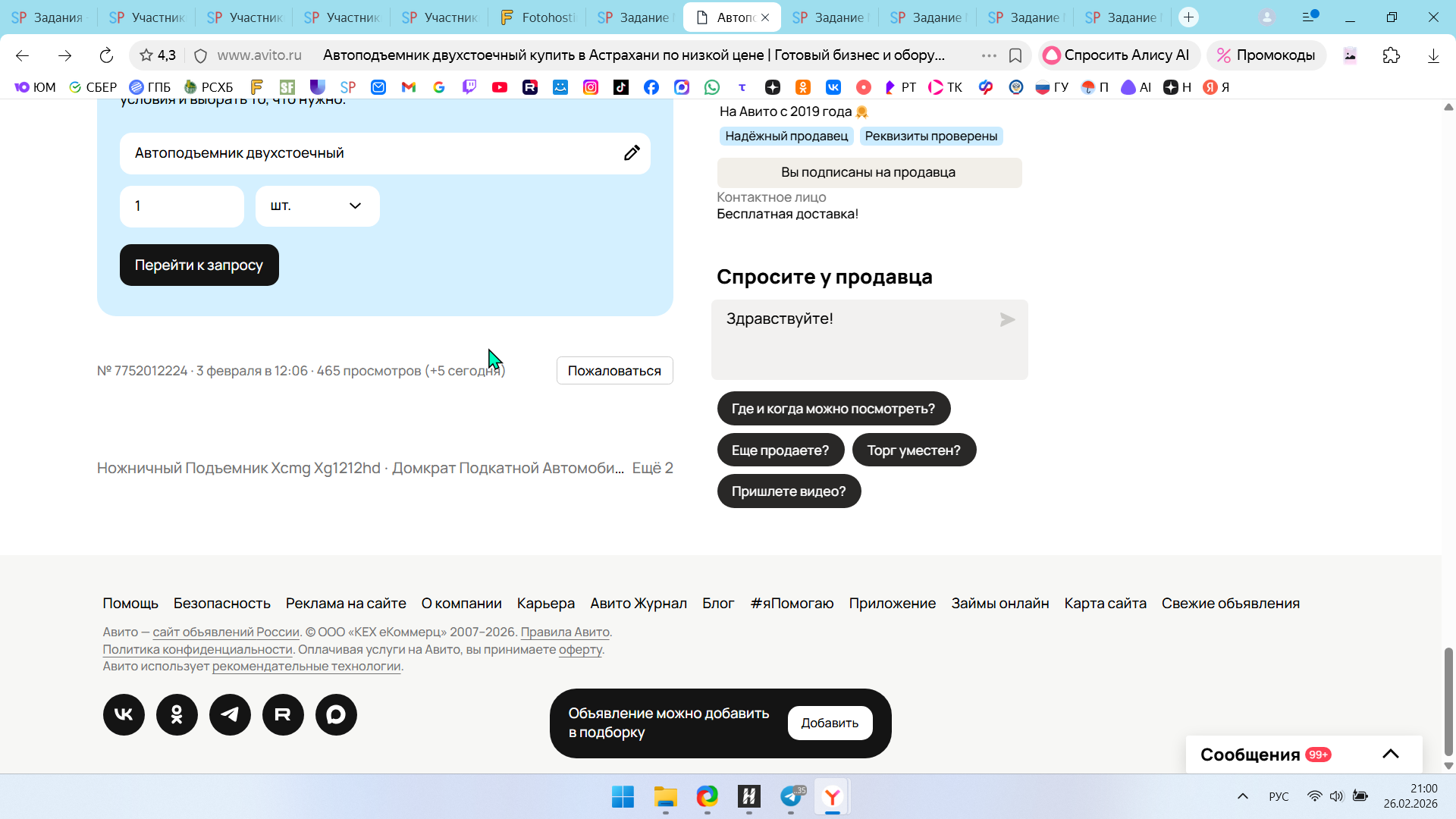Reload the page with refresh icon
1456x819 pixels.
pyautogui.click(x=106, y=55)
